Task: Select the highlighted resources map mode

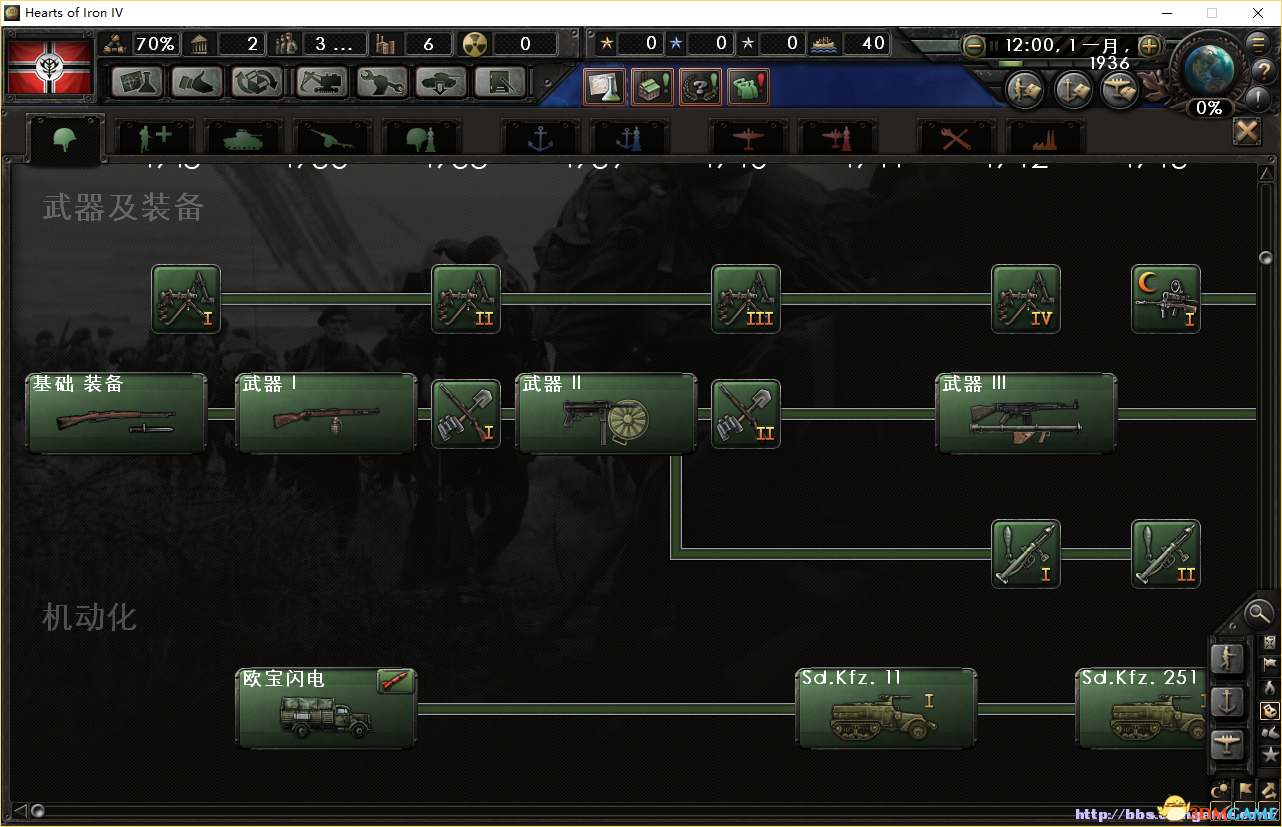Action: (x=1270, y=711)
